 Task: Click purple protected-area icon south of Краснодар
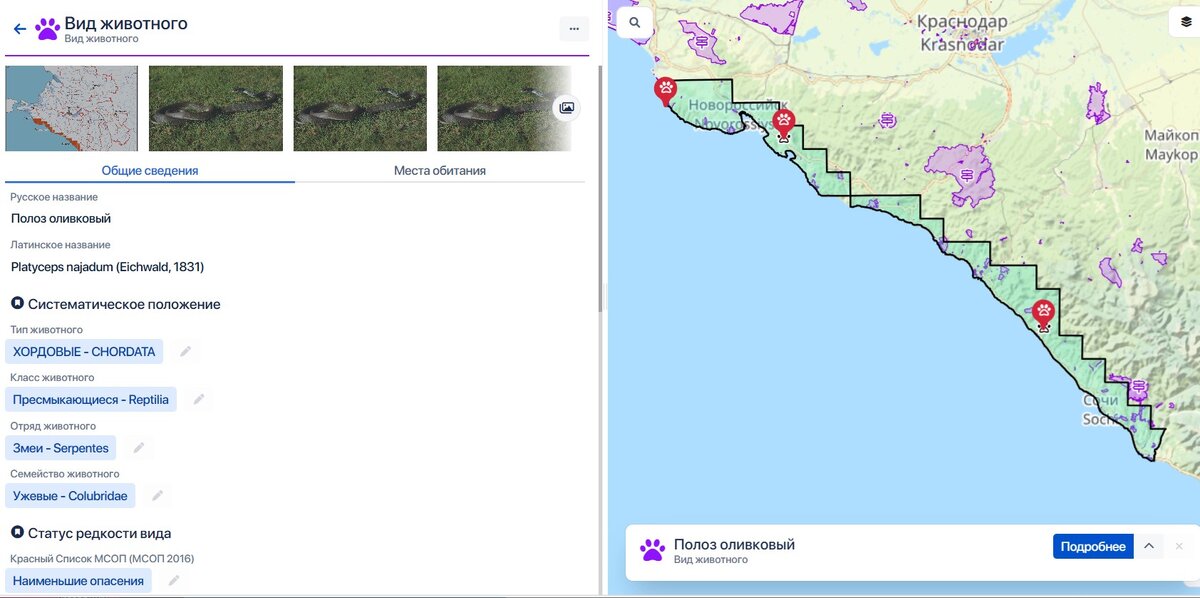click(966, 176)
